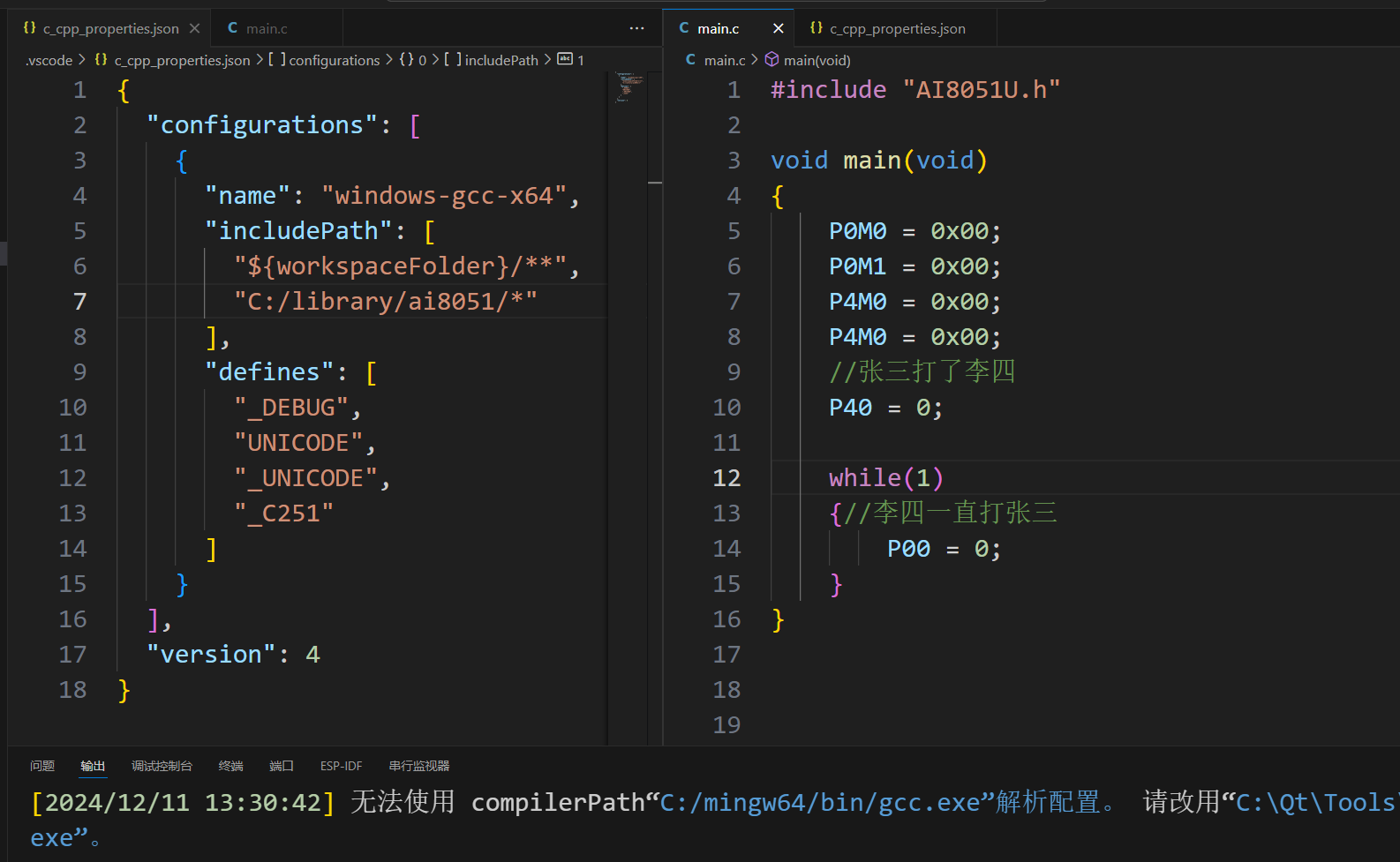Viewport: 1400px width, 862px height.
Task: Open the 串行监视器 serial monitor tab
Action: point(419,766)
